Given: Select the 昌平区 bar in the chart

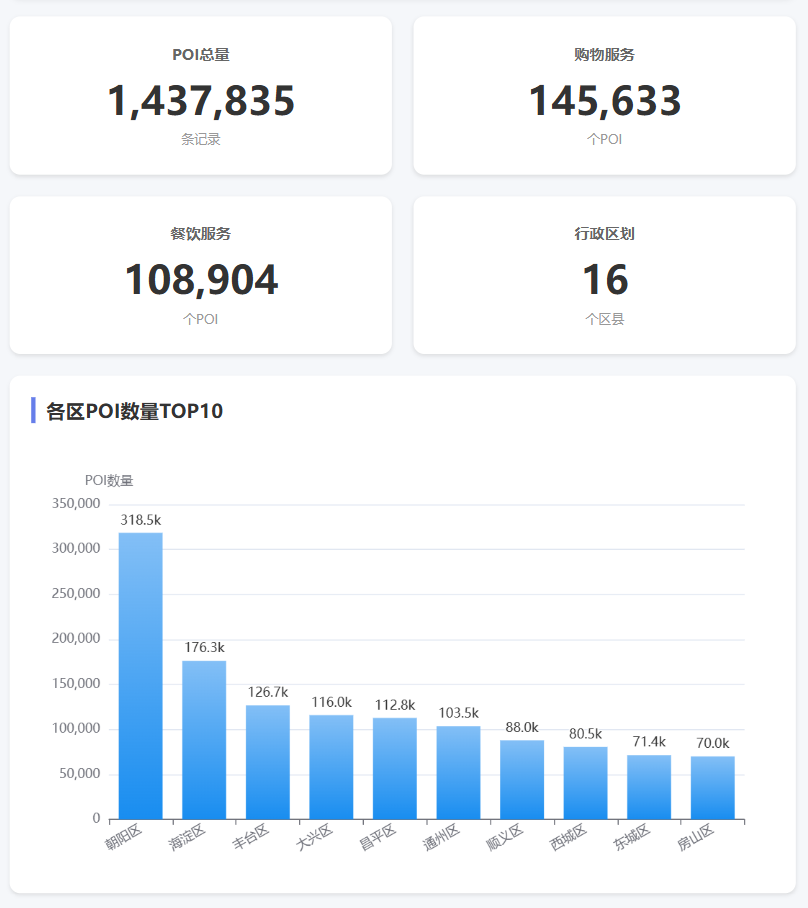Looking at the screenshot, I should pyautogui.click(x=395, y=768).
